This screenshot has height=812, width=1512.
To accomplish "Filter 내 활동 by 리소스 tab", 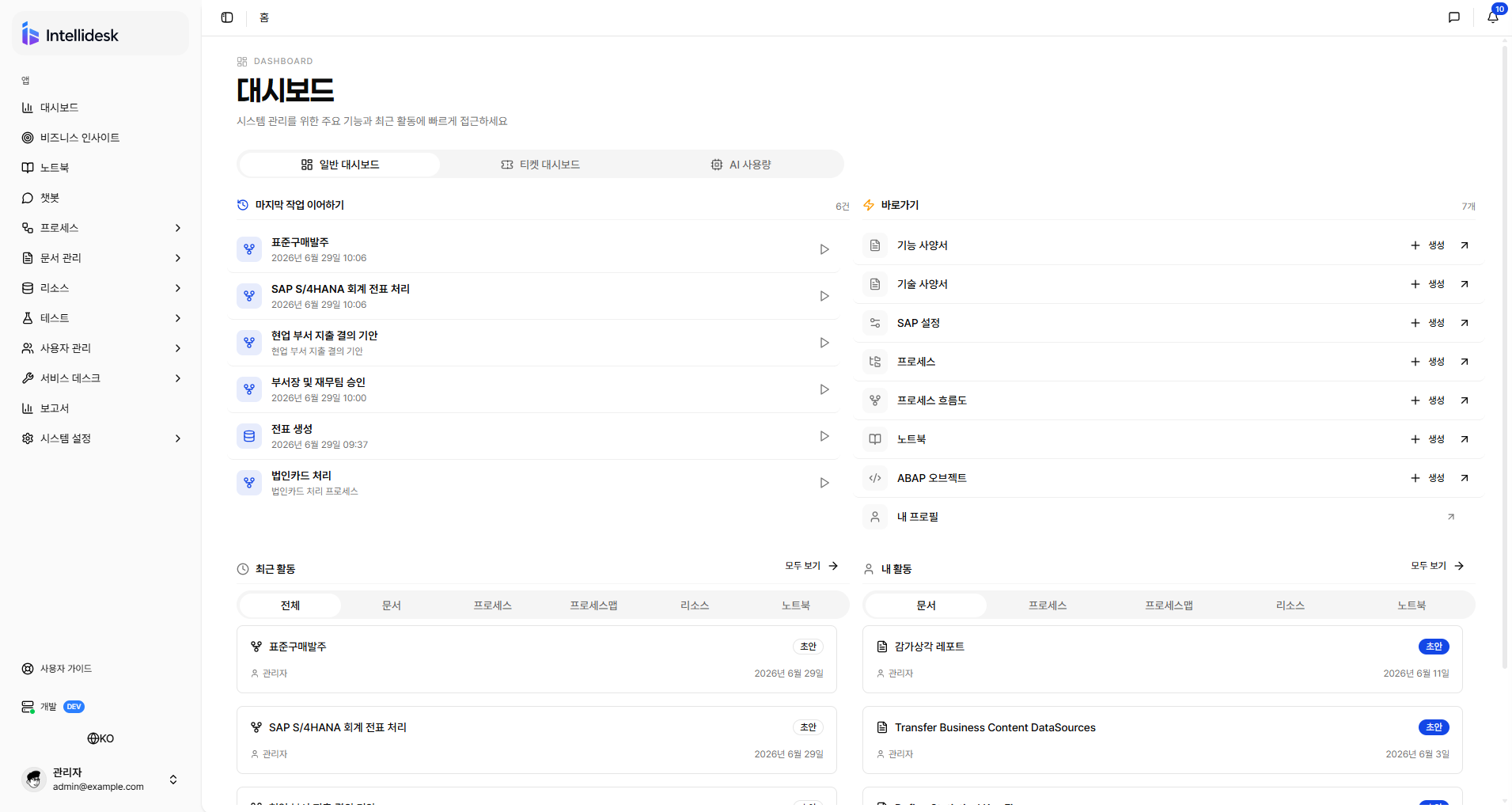I will pos(1290,605).
